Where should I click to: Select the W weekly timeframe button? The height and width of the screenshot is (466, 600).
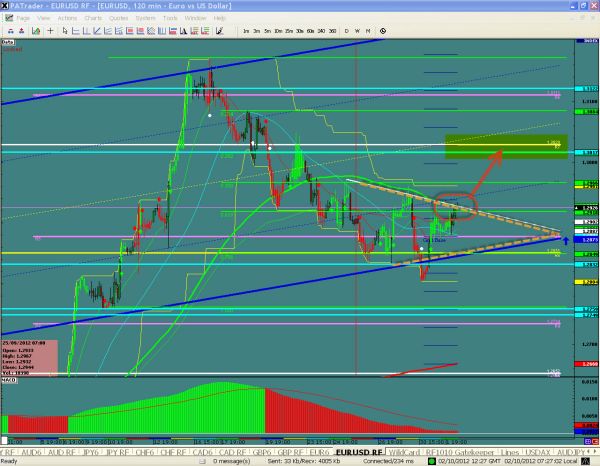click(x=357, y=32)
